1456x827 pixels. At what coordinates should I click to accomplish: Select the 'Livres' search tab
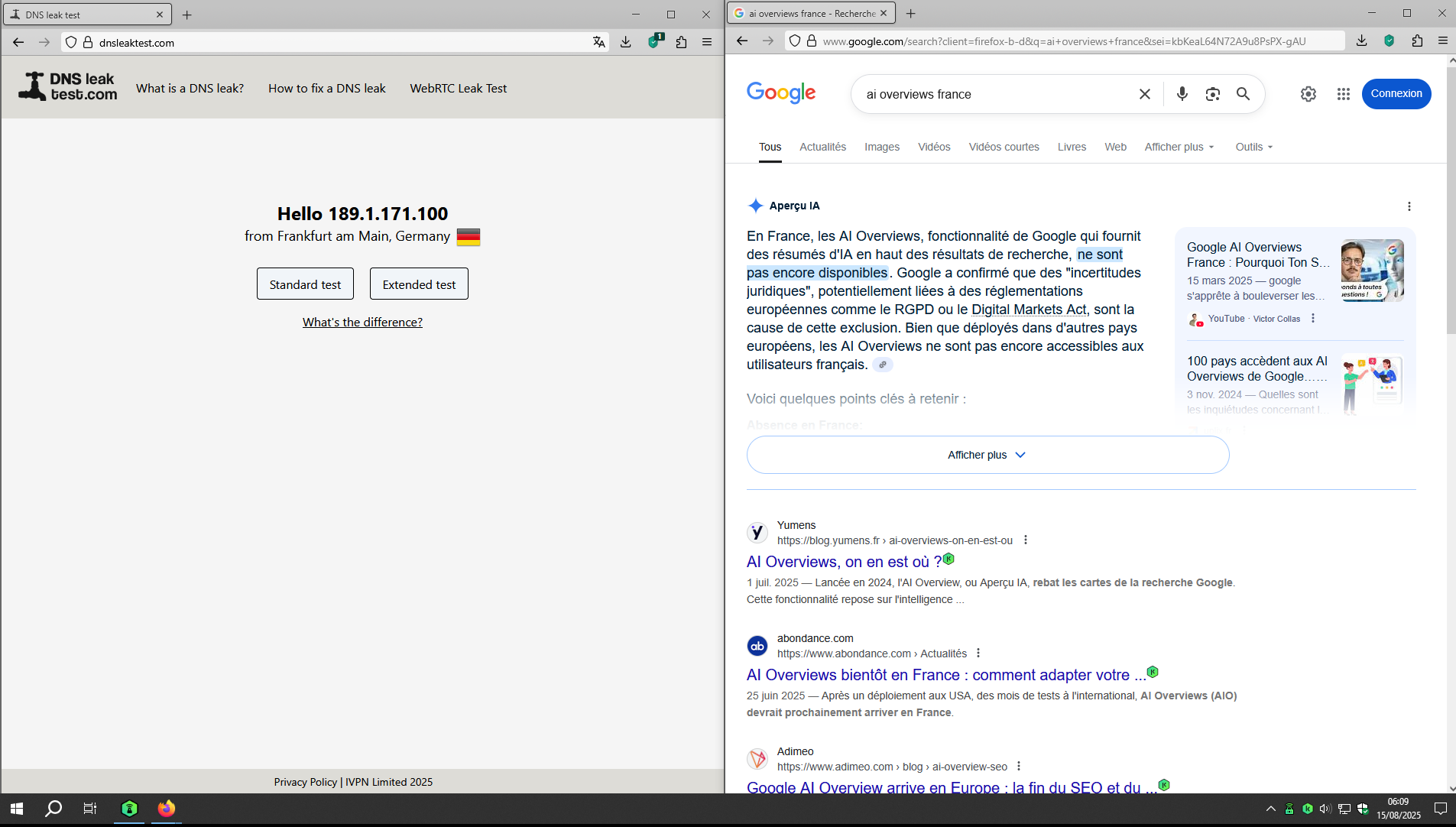(x=1072, y=147)
